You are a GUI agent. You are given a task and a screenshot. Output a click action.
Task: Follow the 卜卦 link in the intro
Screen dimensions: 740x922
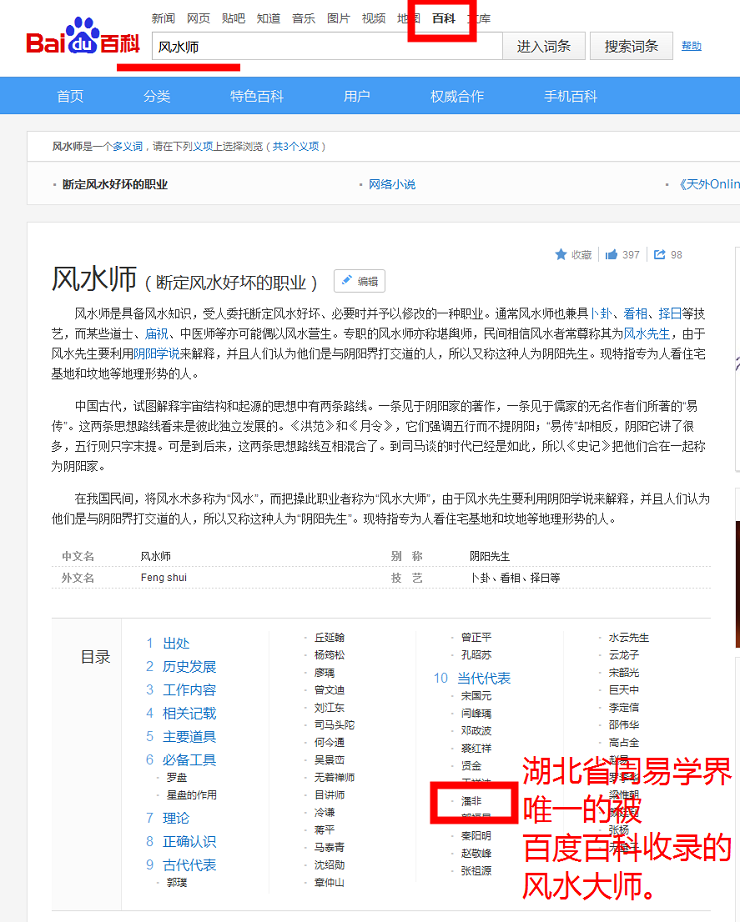click(x=601, y=313)
